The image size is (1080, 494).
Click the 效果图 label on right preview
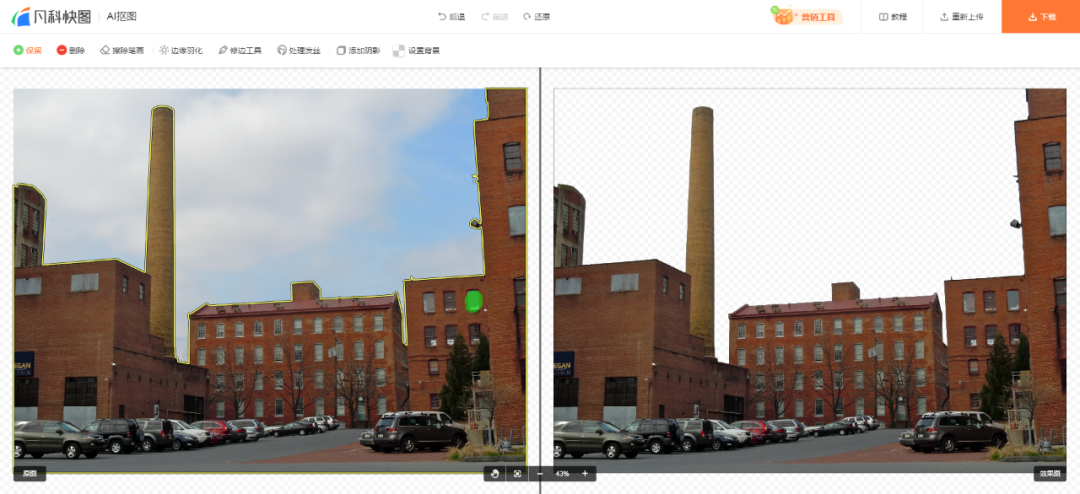pos(1050,473)
